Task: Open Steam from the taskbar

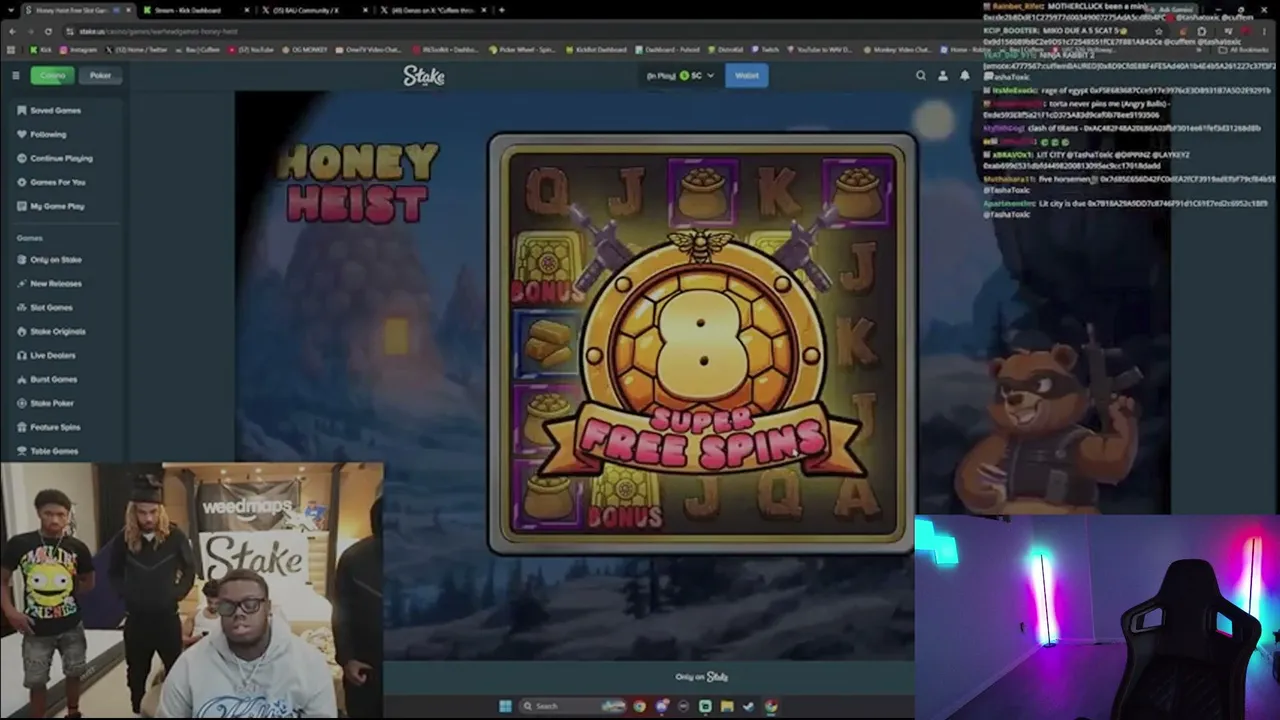Action: point(748,706)
